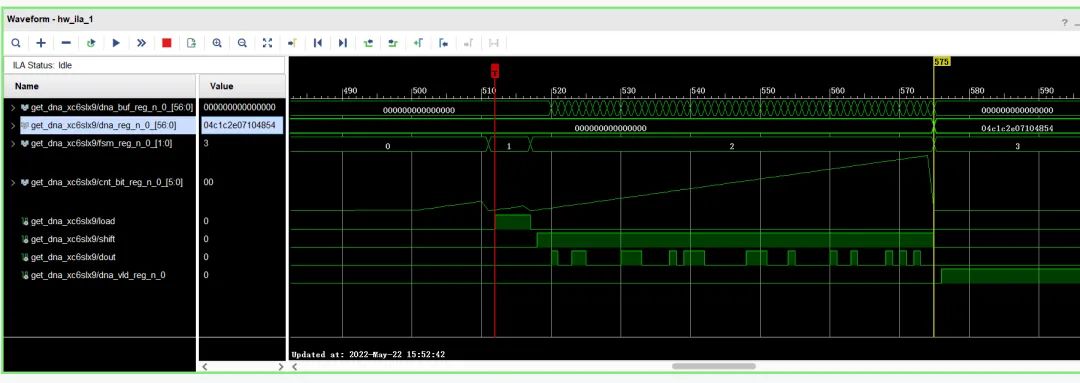This screenshot has height=383, width=1080.
Task: Expand the fsm_reg_n_0 bus signal
Action: pyautogui.click(x=13, y=143)
